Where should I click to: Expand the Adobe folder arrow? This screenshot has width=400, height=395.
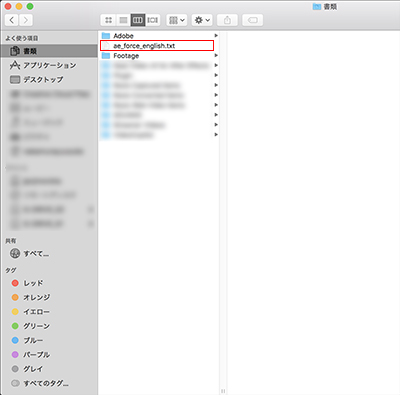pyautogui.click(x=216, y=36)
